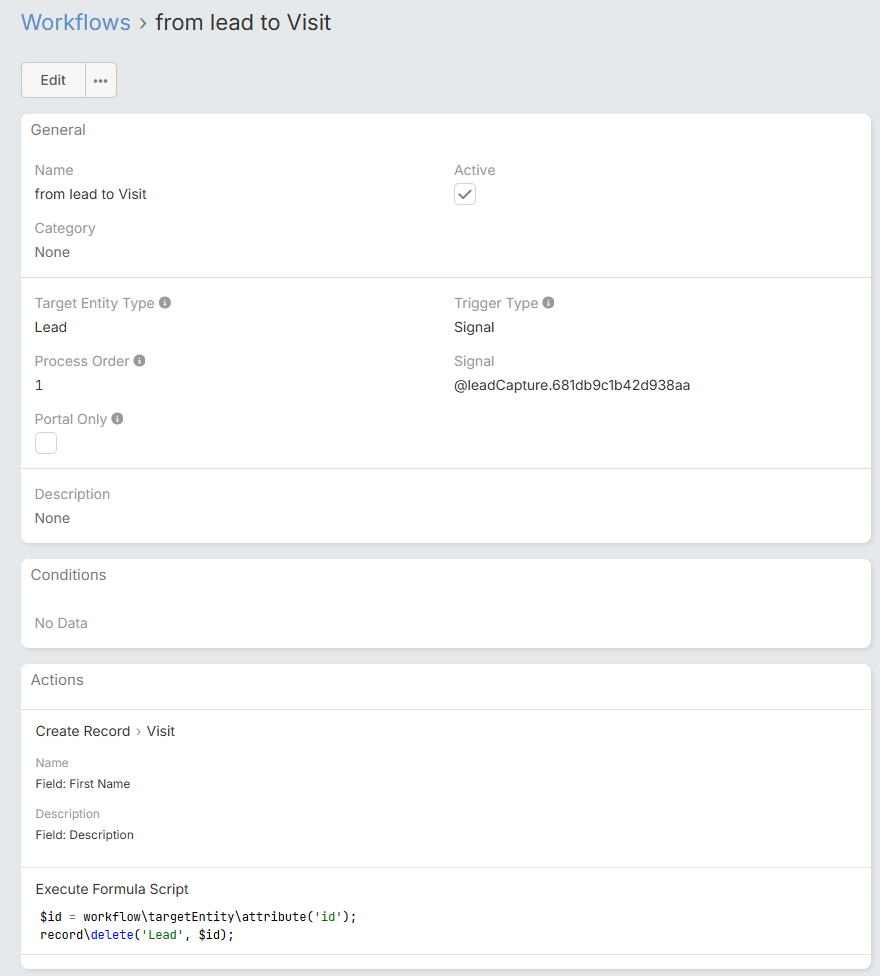Click the Execute Formula Script action title
This screenshot has height=976, width=880.
[x=112, y=889]
